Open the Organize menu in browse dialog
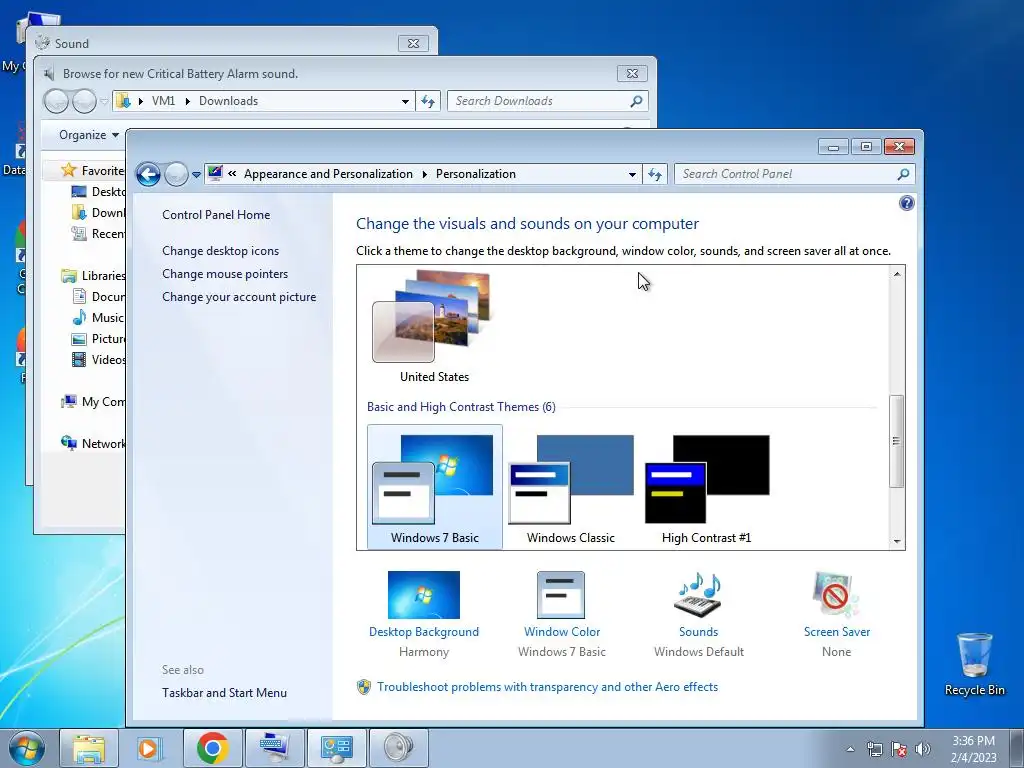Image resolution: width=1024 pixels, height=768 pixels. pyautogui.click(x=89, y=135)
